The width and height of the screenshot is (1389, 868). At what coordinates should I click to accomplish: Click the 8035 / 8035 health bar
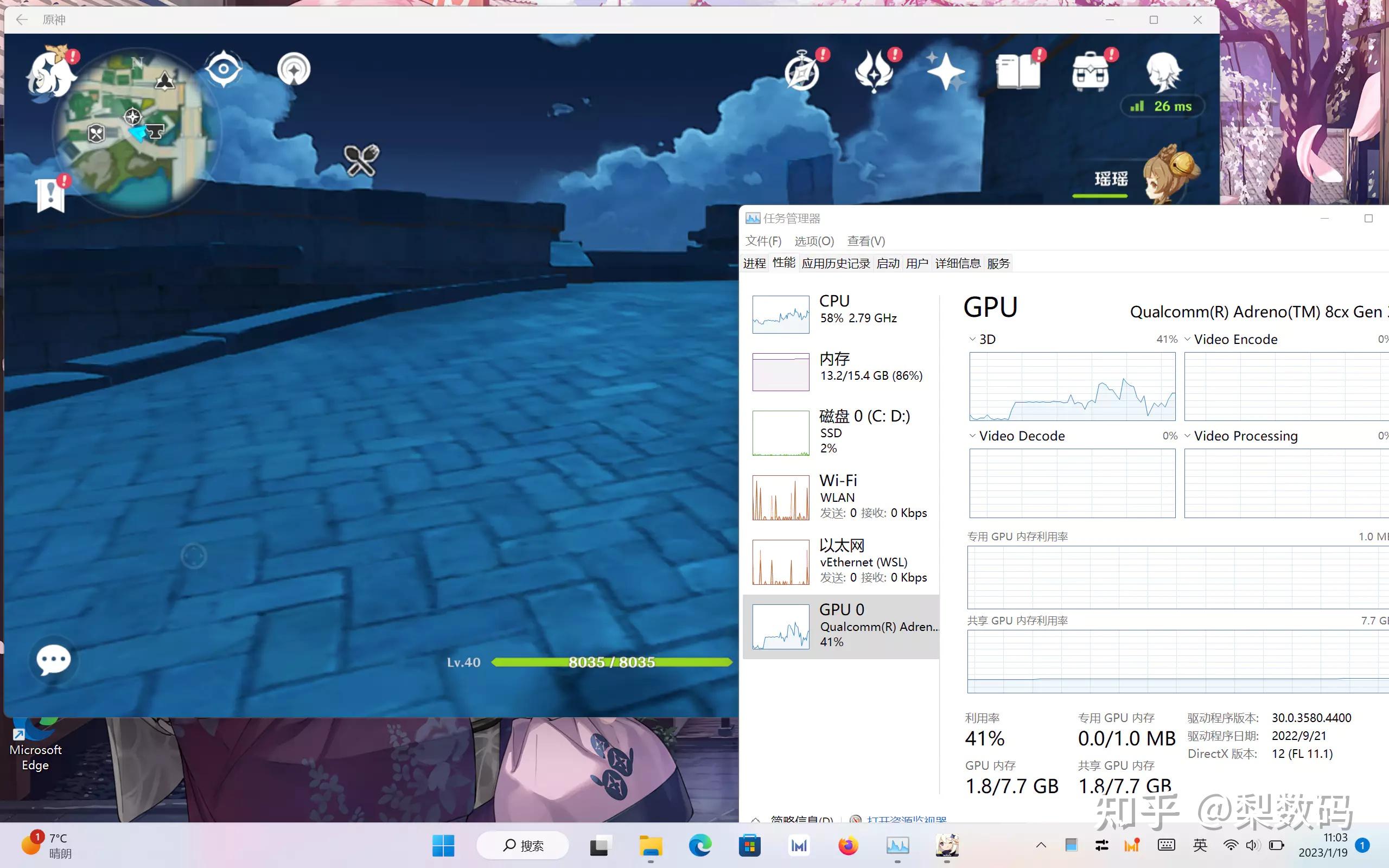point(612,662)
